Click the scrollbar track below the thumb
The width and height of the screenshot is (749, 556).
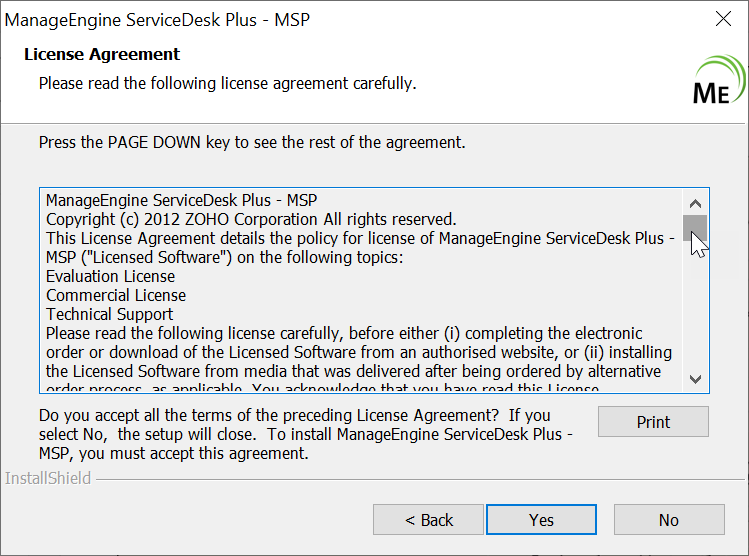coord(696,310)
